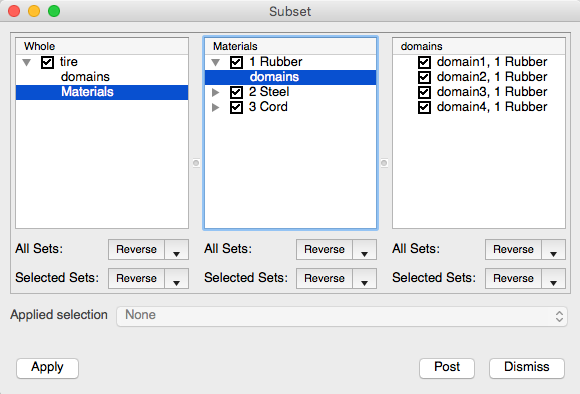Uncheck domain4, 1 Rubber checkbox
The image size is (580, 394).
coord(424,107)
